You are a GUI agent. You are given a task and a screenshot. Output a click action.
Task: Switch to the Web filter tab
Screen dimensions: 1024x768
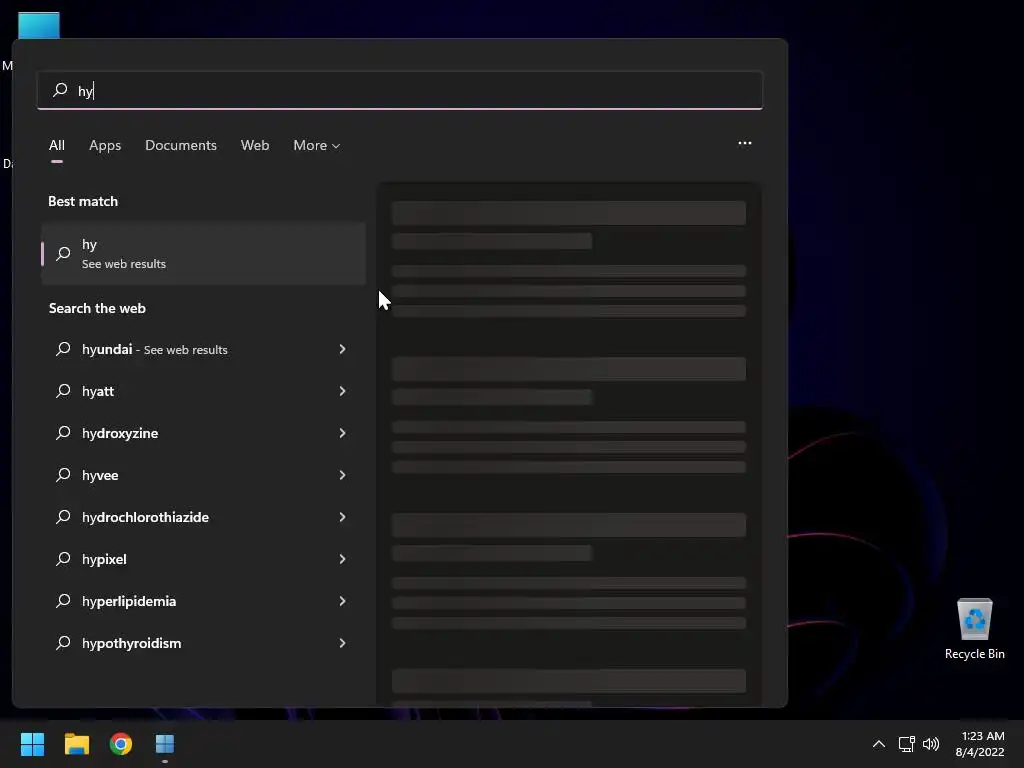(x=255, y=145)
